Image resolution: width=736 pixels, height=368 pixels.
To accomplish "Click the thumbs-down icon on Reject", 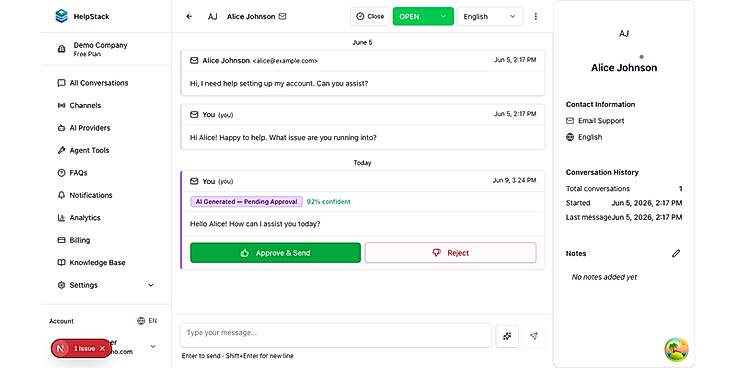I will click(x=437, y=253).
